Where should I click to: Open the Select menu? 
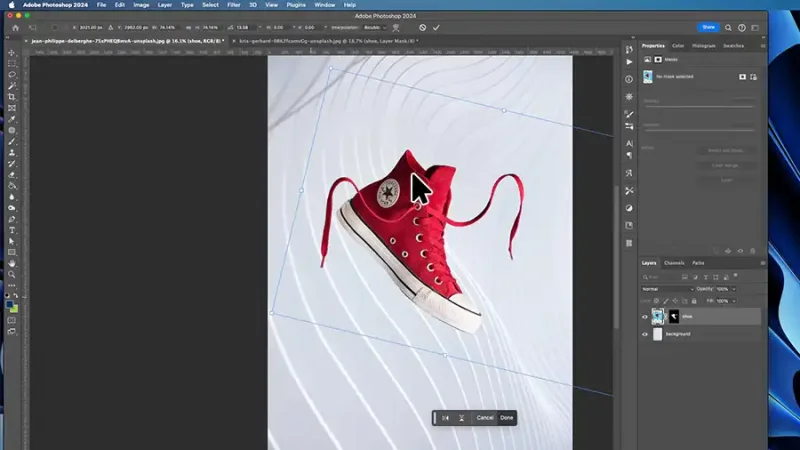coord(210,5)
